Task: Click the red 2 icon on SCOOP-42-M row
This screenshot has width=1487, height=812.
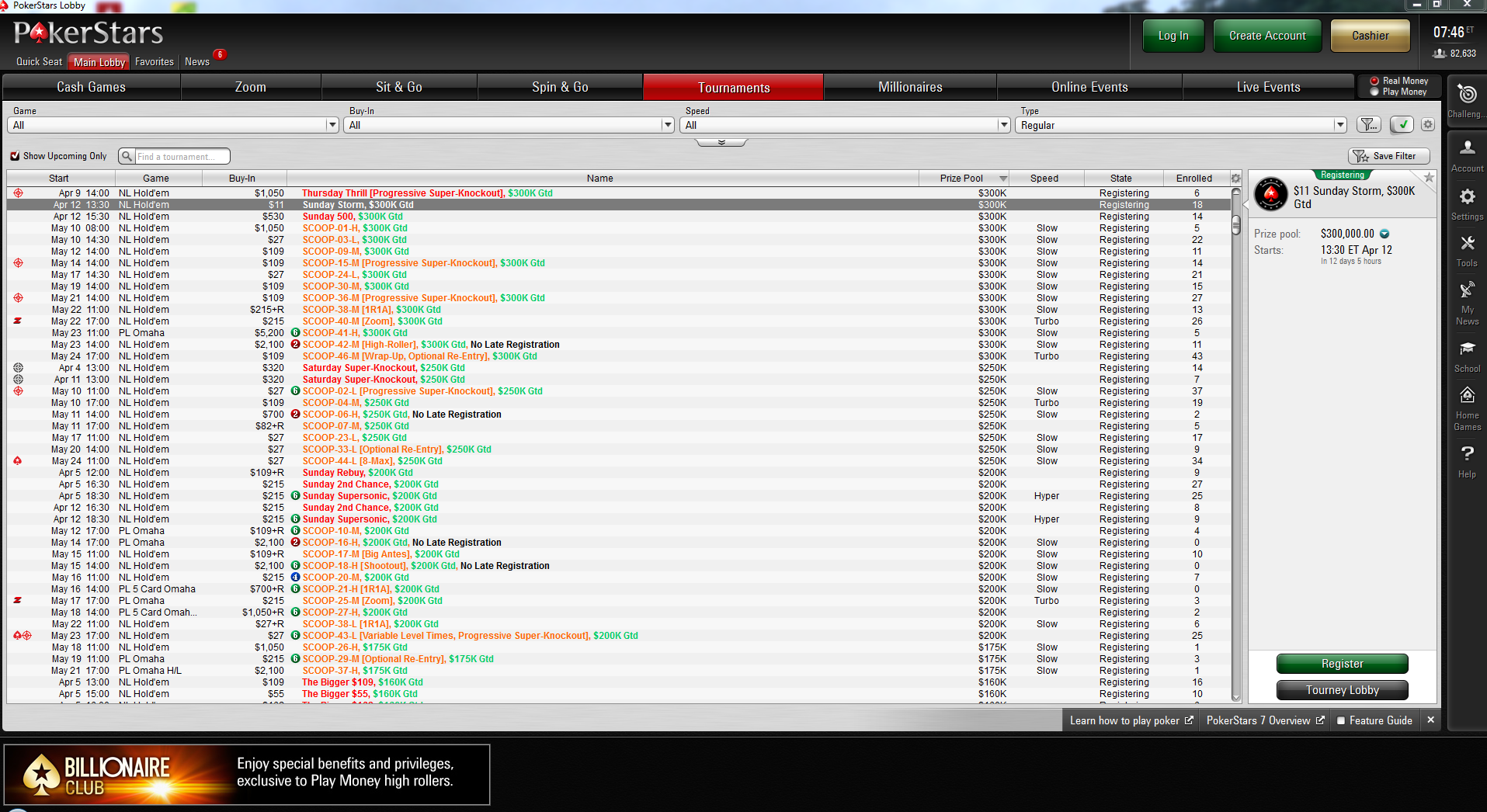Action: (295, 344)
